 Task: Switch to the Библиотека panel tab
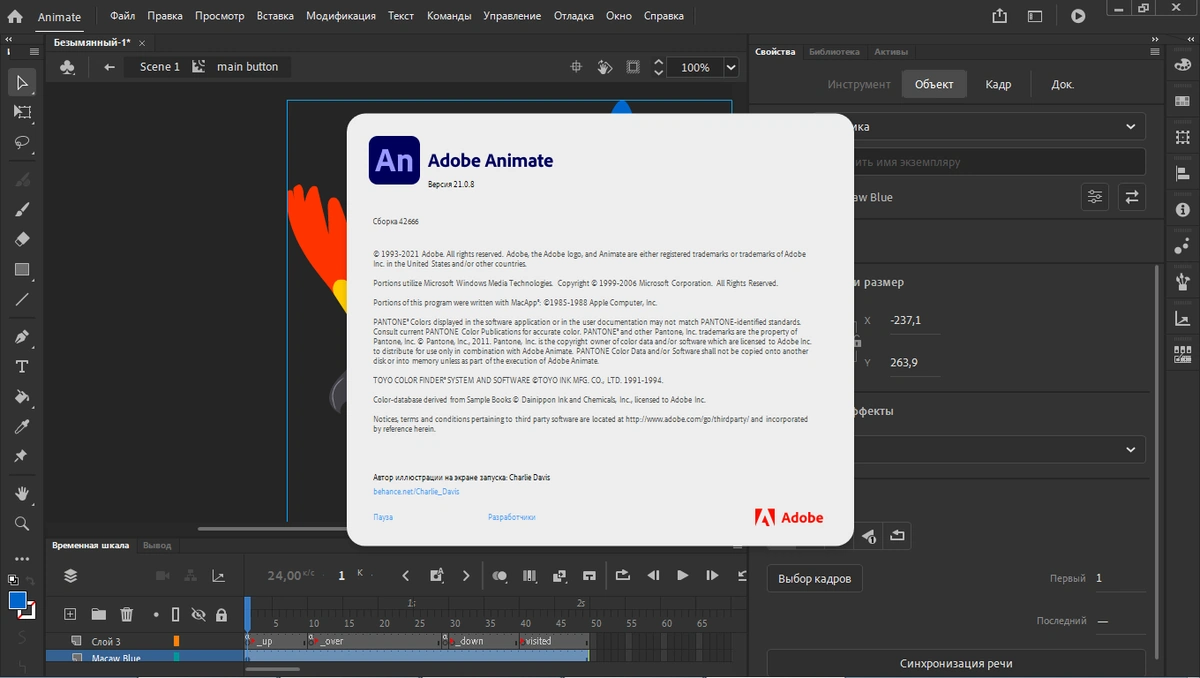click(x=834, y=51)
